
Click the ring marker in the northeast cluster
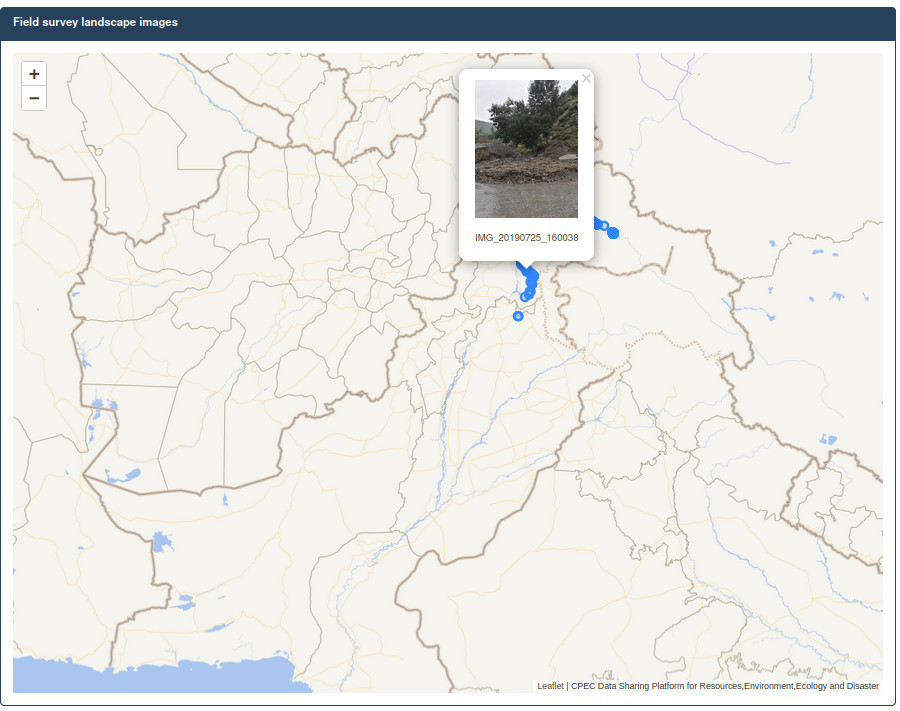(604, 225)
